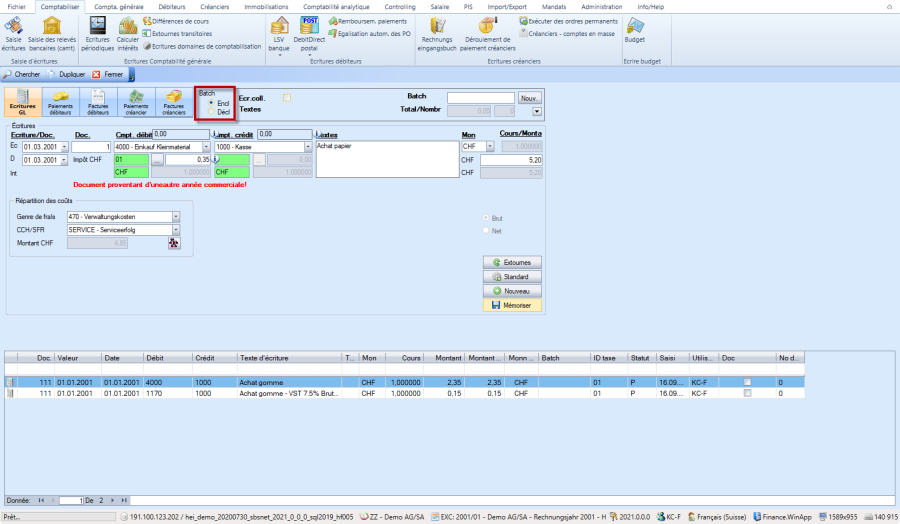Image resolution: width=900 pixels, height=524 pixels.
Task: Select the Factures créanciers entry type
Action: coord(174,103)
